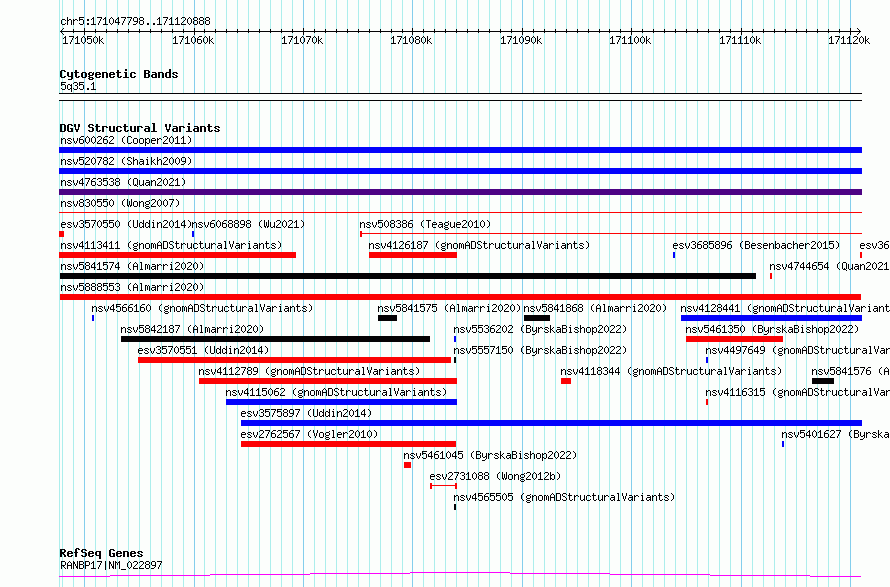Click the esv3685896 (Besenbacher2015) label

pos(756,245)
